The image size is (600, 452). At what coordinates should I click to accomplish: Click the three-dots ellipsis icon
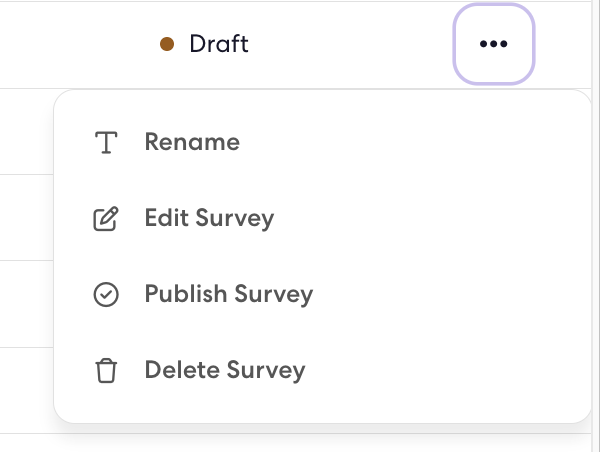tap(494, 44)
